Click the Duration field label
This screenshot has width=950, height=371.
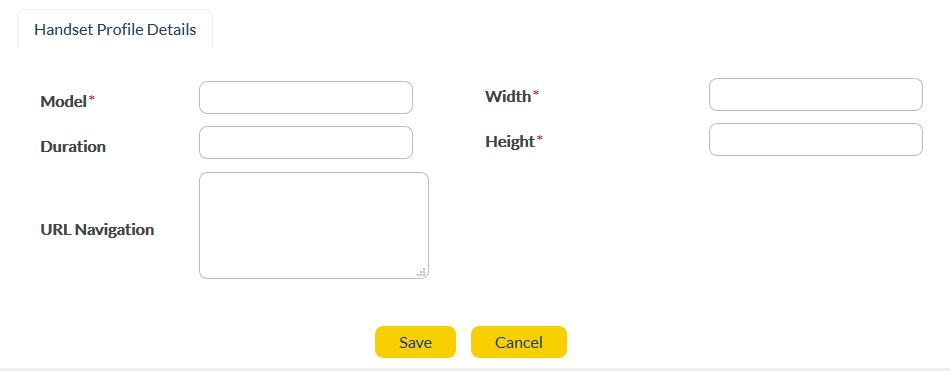73,147
